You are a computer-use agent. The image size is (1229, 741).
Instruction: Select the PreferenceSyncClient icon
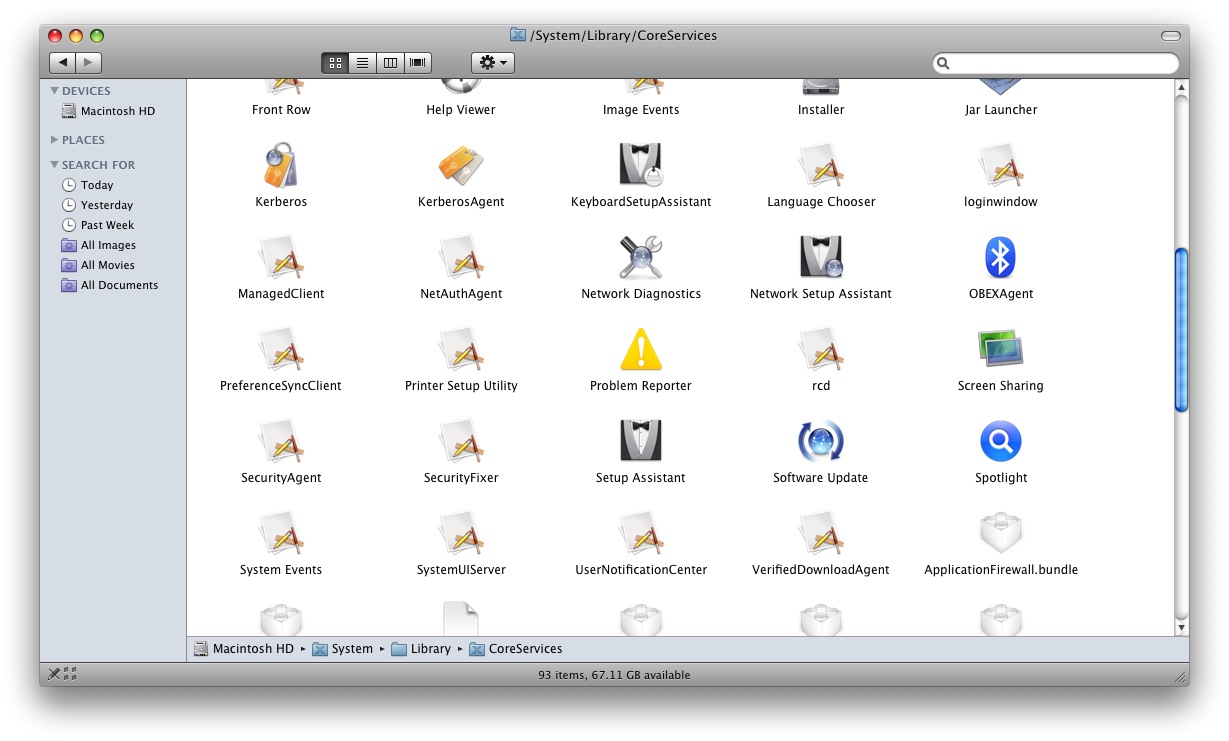(x=281, y=349)
